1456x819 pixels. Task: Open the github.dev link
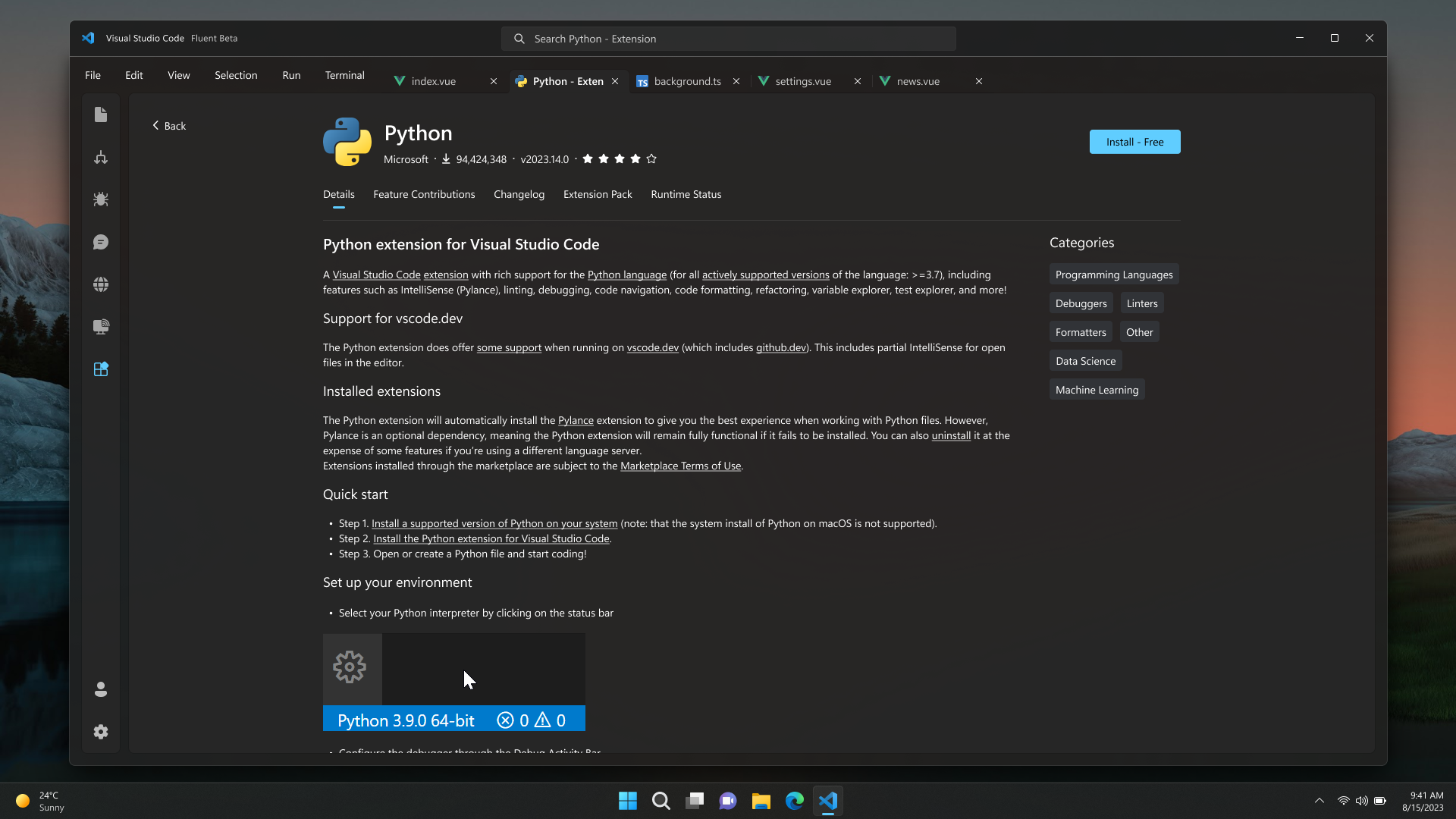pyautogui.click(x=781, y=347)
